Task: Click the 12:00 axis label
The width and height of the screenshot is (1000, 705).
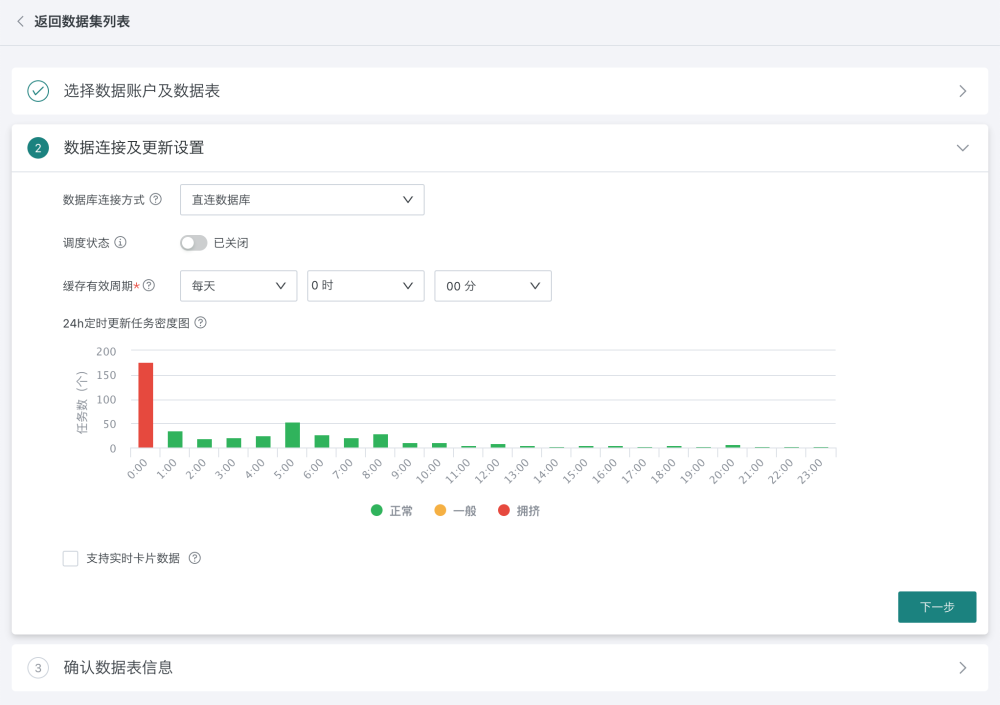Action: pyautogui.click(x=488, y=471)
